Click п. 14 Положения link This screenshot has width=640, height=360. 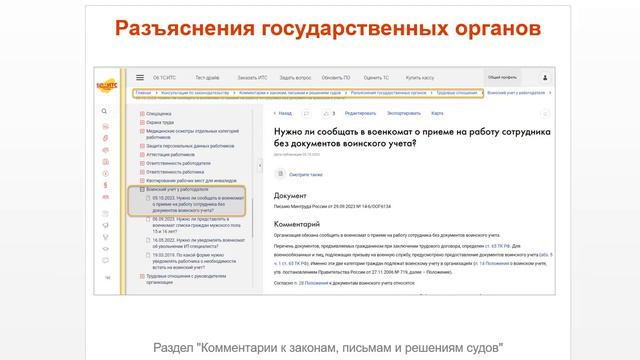coord(491,264)
